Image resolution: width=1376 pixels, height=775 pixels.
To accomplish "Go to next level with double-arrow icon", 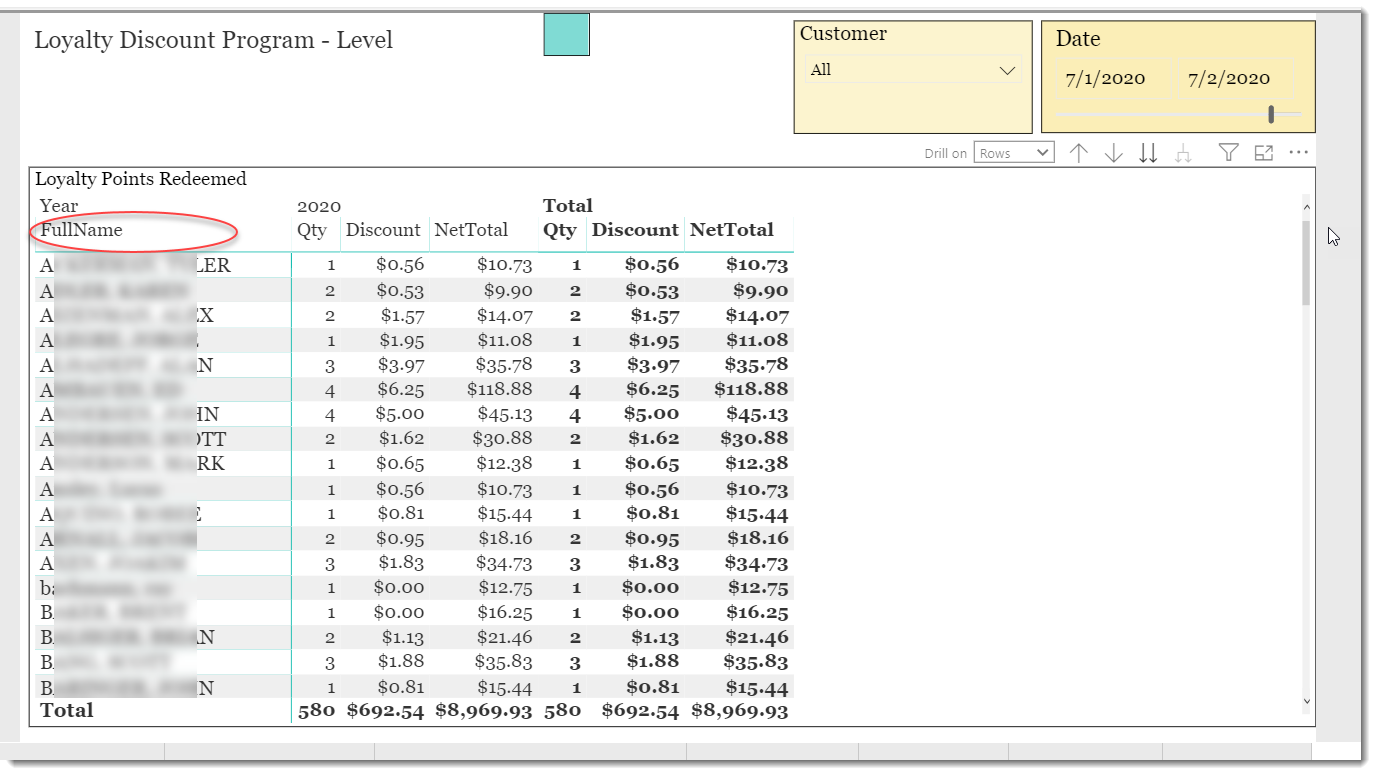I will [x=1149, y=153].
